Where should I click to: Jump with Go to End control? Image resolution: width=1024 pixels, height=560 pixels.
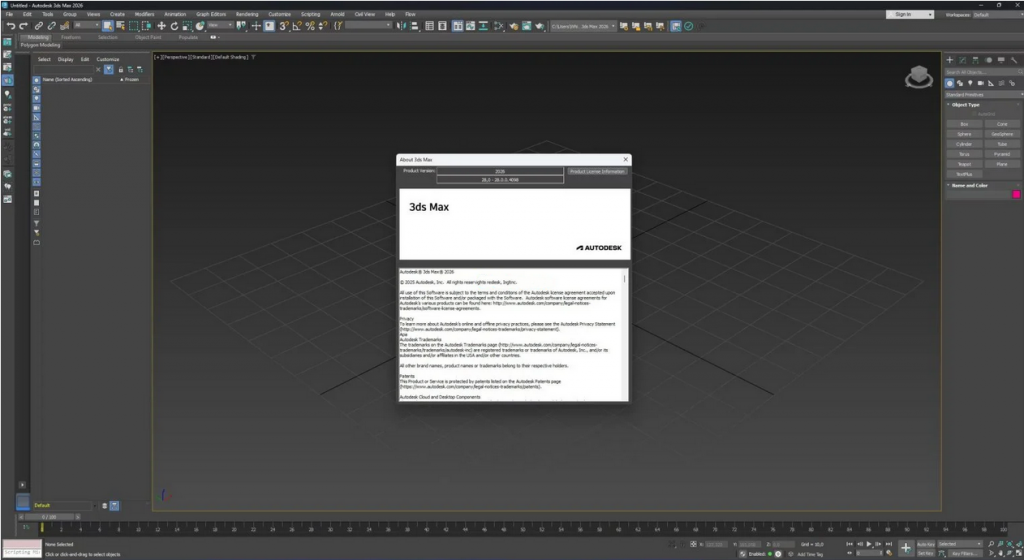coord(888,544)
